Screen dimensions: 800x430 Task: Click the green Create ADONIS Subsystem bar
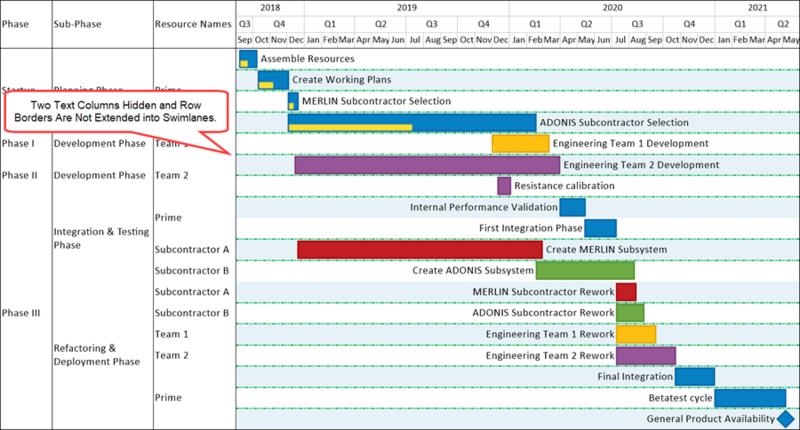tap(585, 270)
